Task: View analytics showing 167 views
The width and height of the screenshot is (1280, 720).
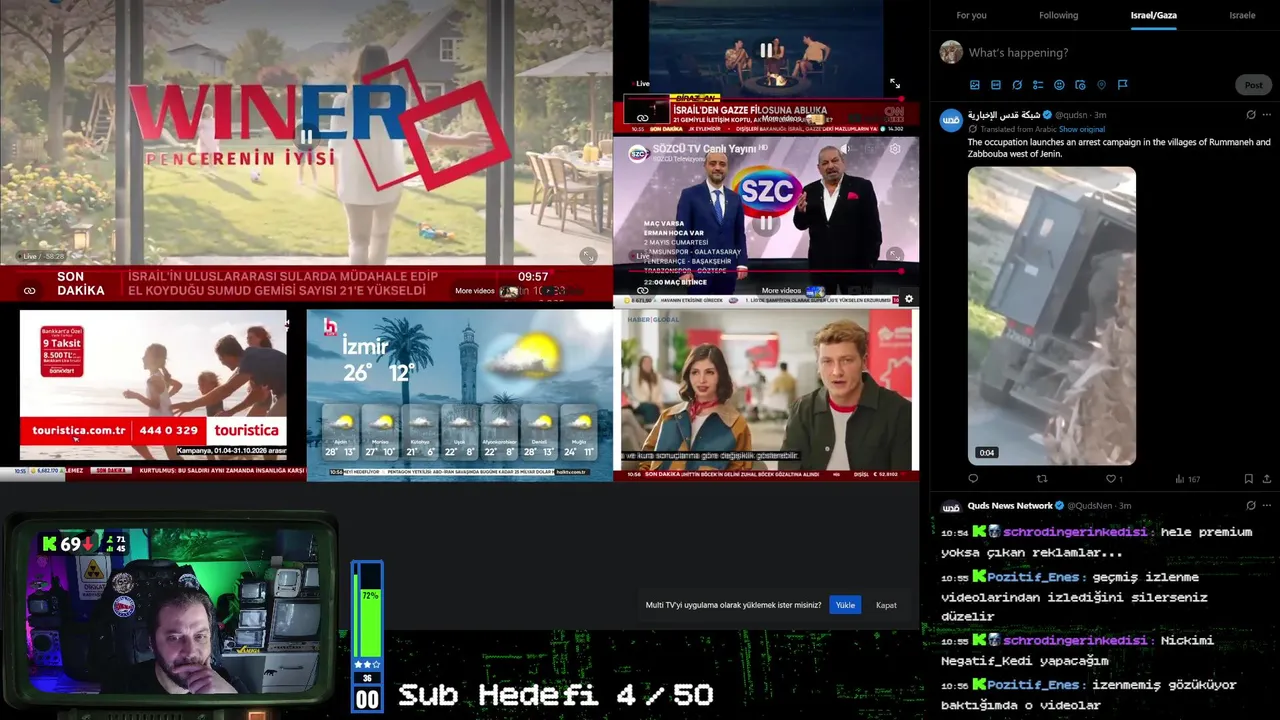Action: click(1187, 479)
